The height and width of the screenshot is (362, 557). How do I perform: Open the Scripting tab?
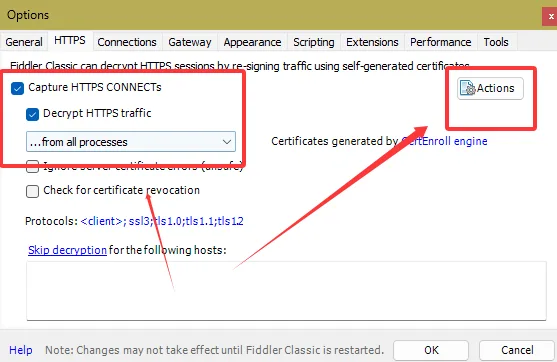[314, 42]
